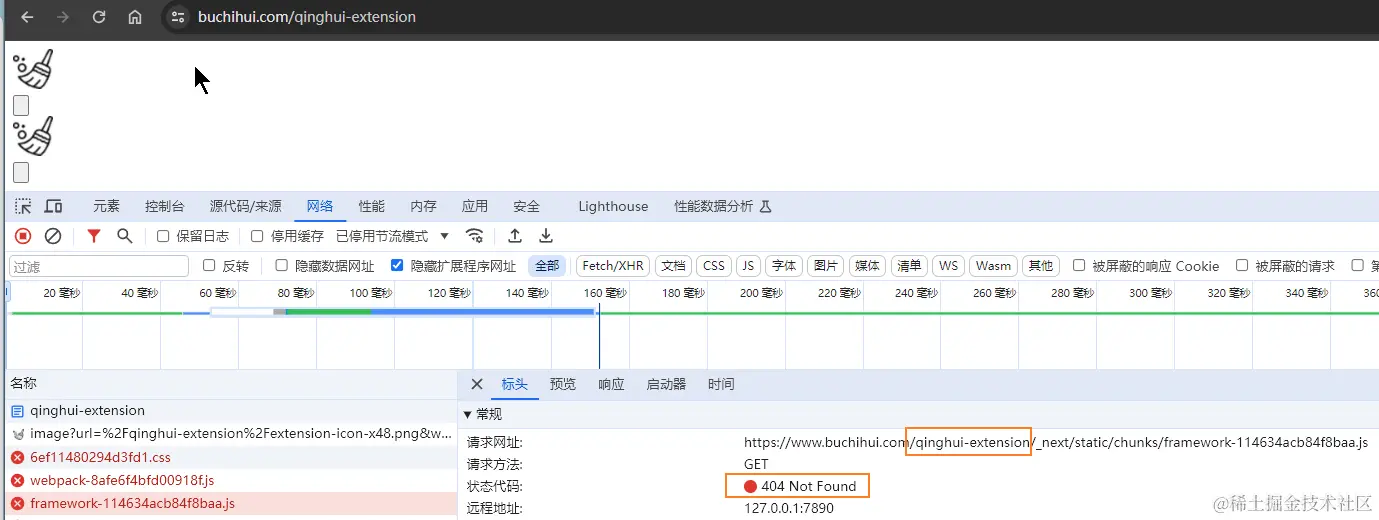
Task: Toggle device toolbar icon in DevTools
Action: click(x=53, y=206)
